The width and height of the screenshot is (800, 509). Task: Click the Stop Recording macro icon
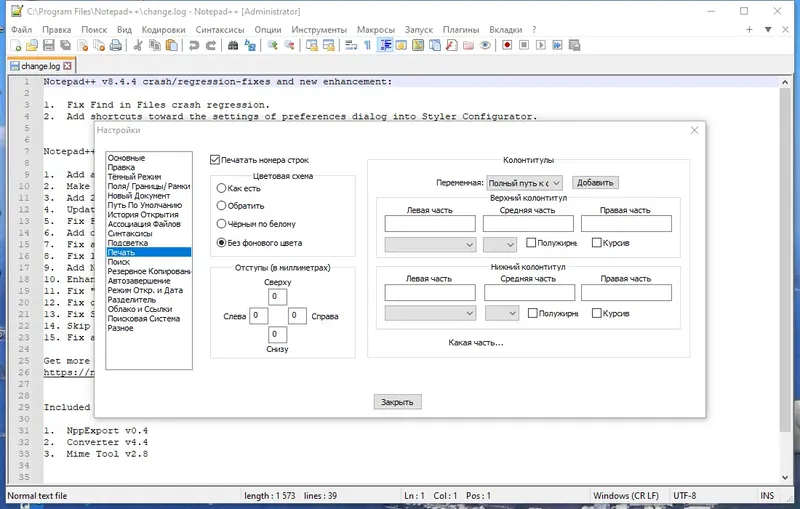tap(523, 45)
